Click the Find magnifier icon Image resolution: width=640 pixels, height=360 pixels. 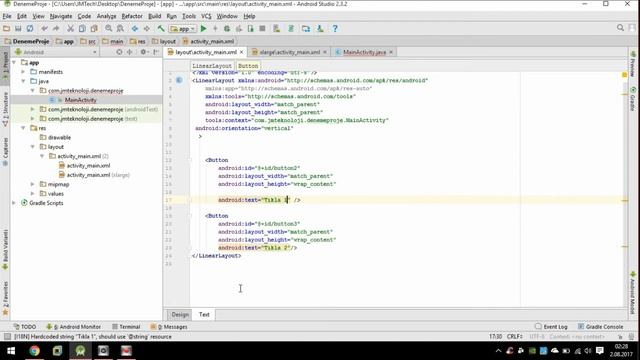pos(109,29)
